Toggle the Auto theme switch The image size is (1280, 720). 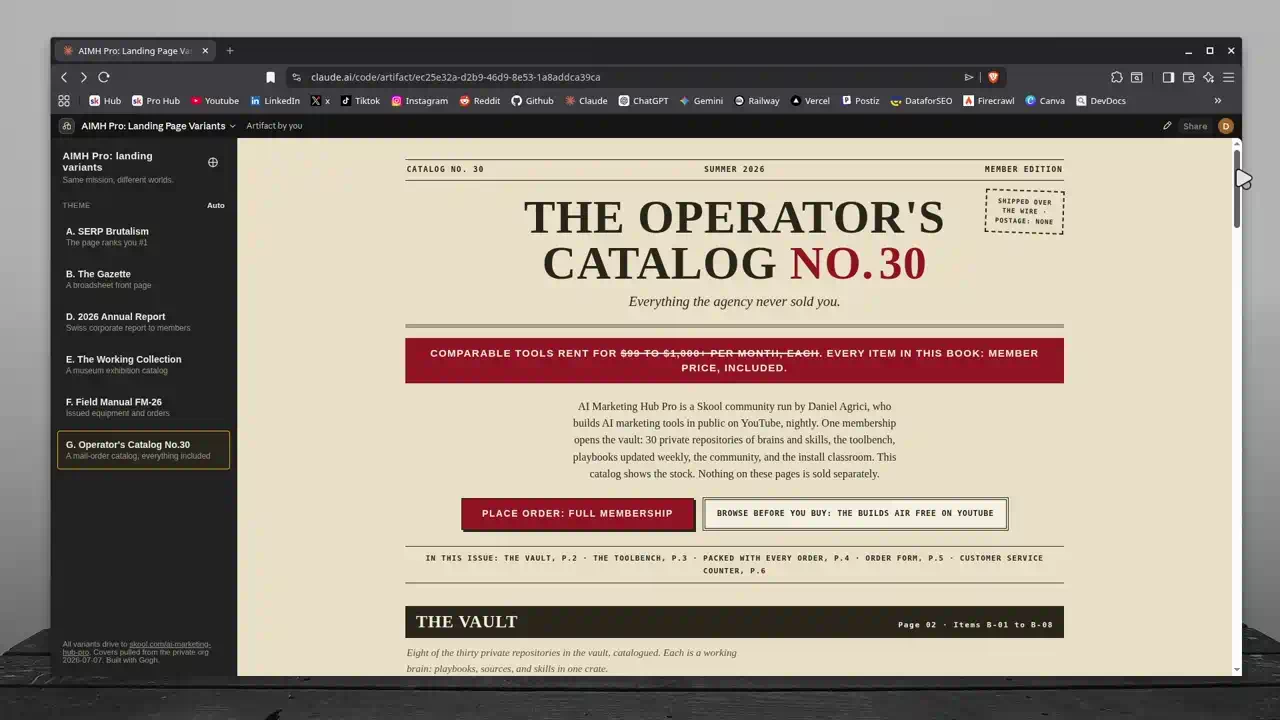216,205
